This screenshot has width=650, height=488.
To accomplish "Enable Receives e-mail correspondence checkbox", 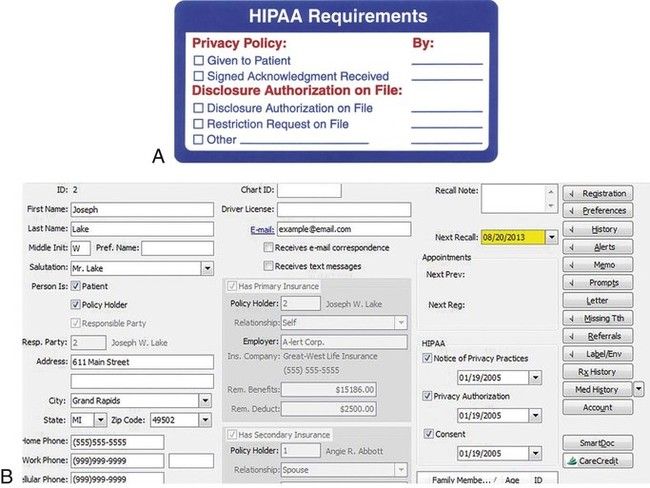I will [268, 247].
